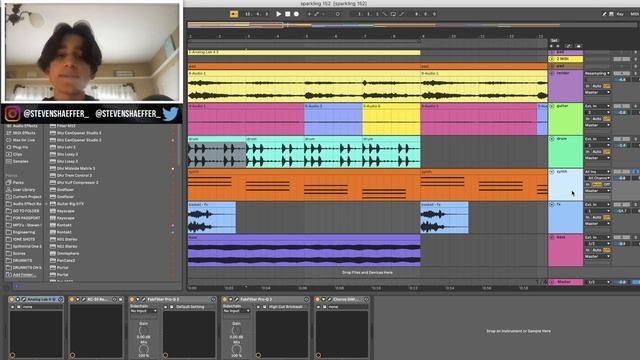Fold the 'drum' track with its triangle
Image resolution: width=640 pixels, height=360 pixels.
click(552, 139)
